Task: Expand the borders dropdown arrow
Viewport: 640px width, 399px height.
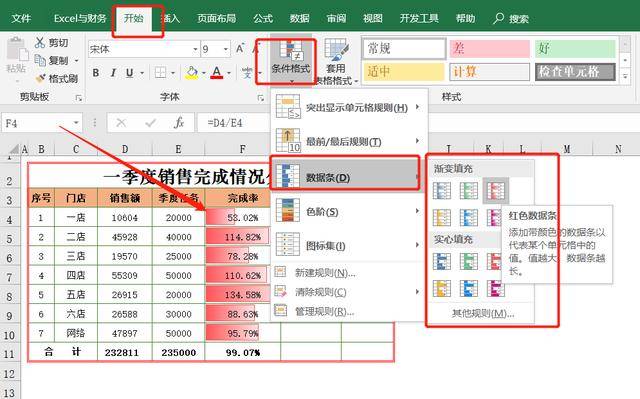Action: tap(173, 73)
